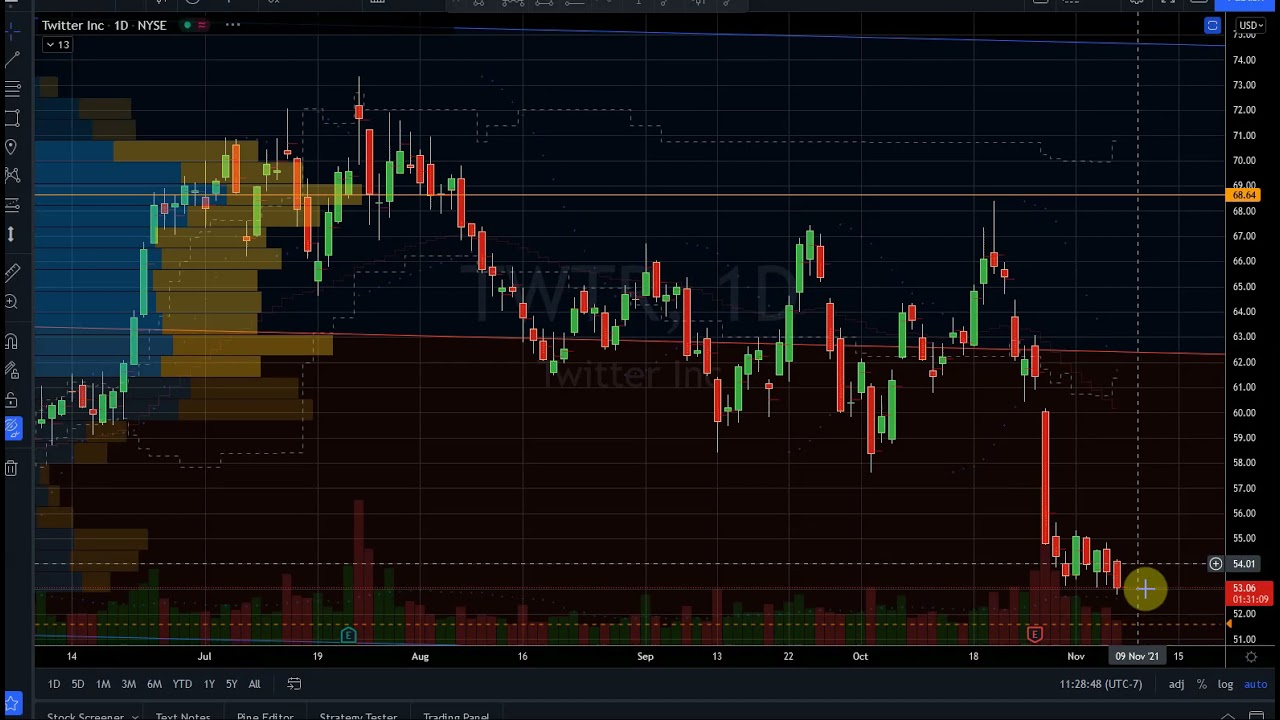
Task: Set the range to 1M
Action: 103,684
